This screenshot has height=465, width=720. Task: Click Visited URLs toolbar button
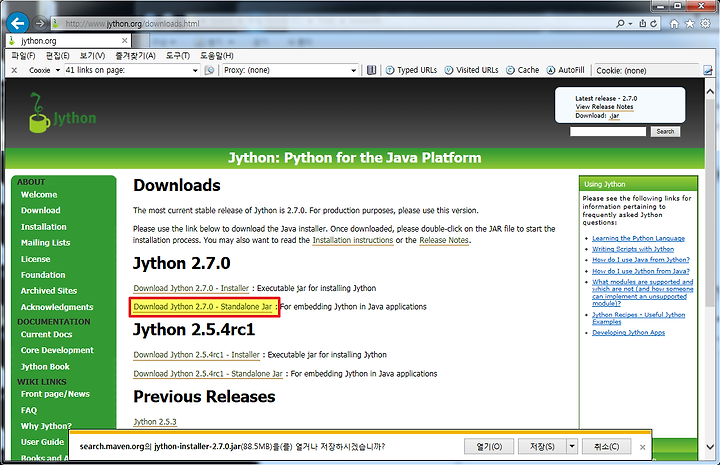pos(472,70)
